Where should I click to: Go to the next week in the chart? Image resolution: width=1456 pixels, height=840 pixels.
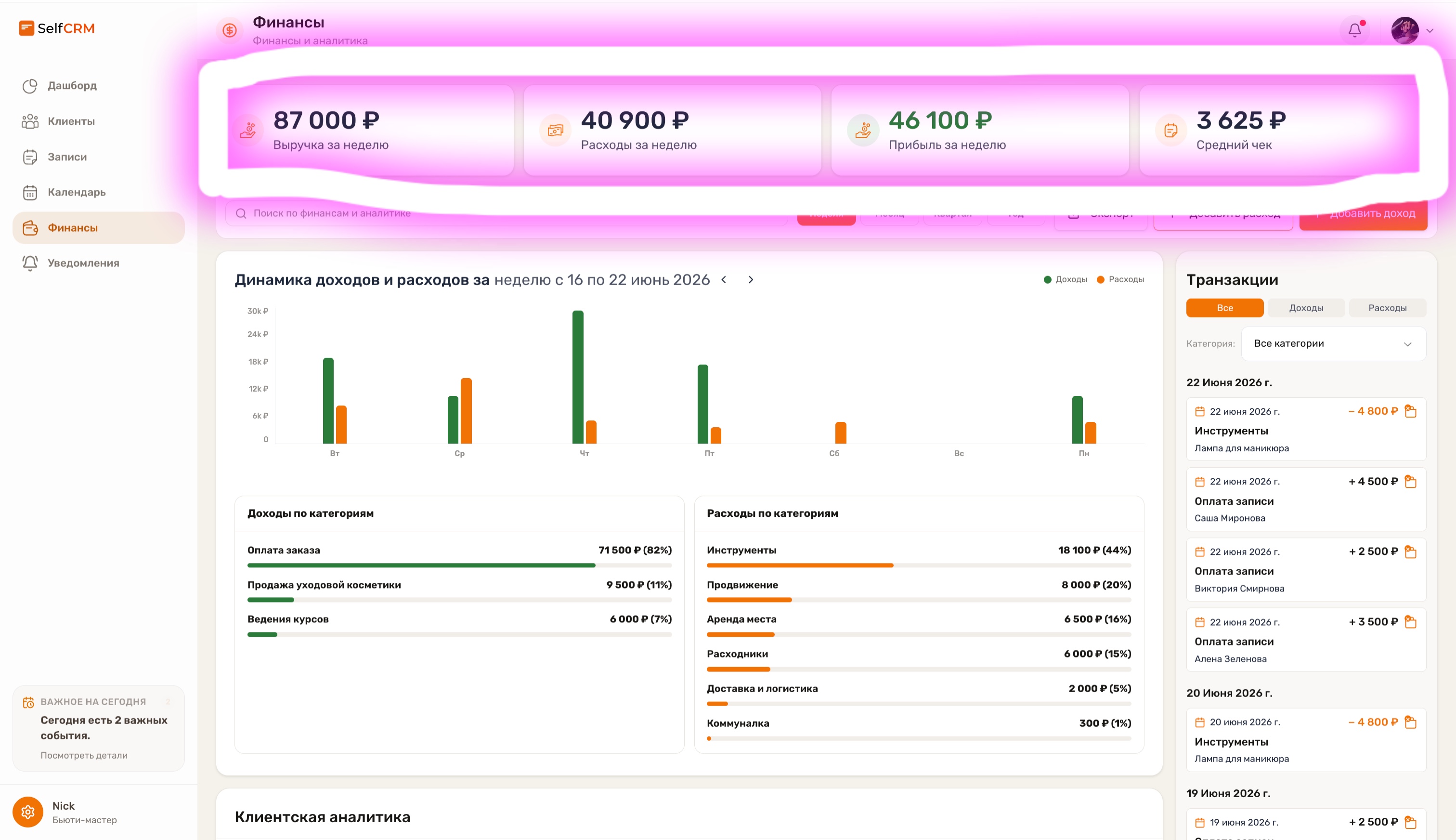coord(751,280)
